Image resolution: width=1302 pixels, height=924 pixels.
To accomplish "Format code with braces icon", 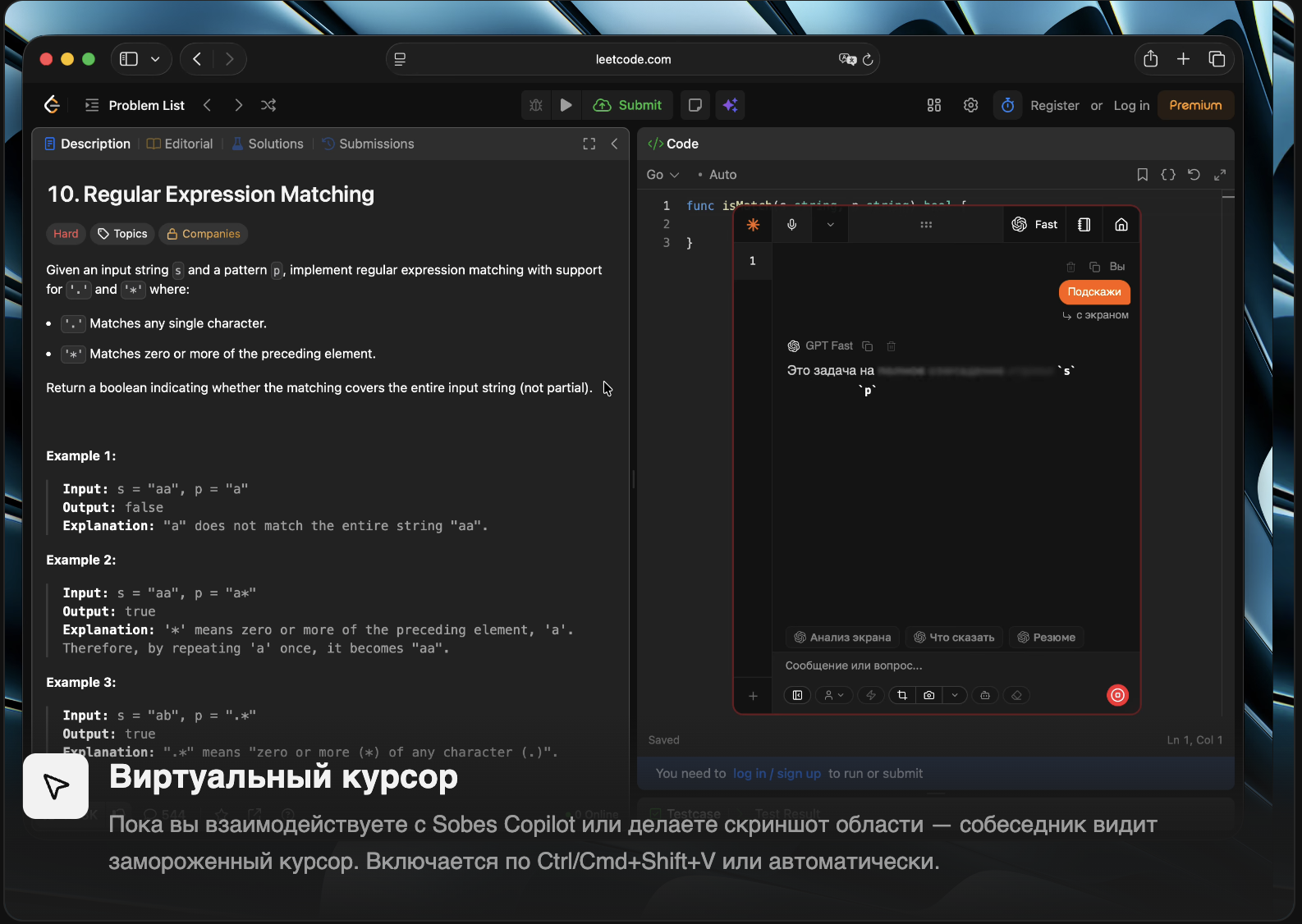I will click(x=1168, y=175).
